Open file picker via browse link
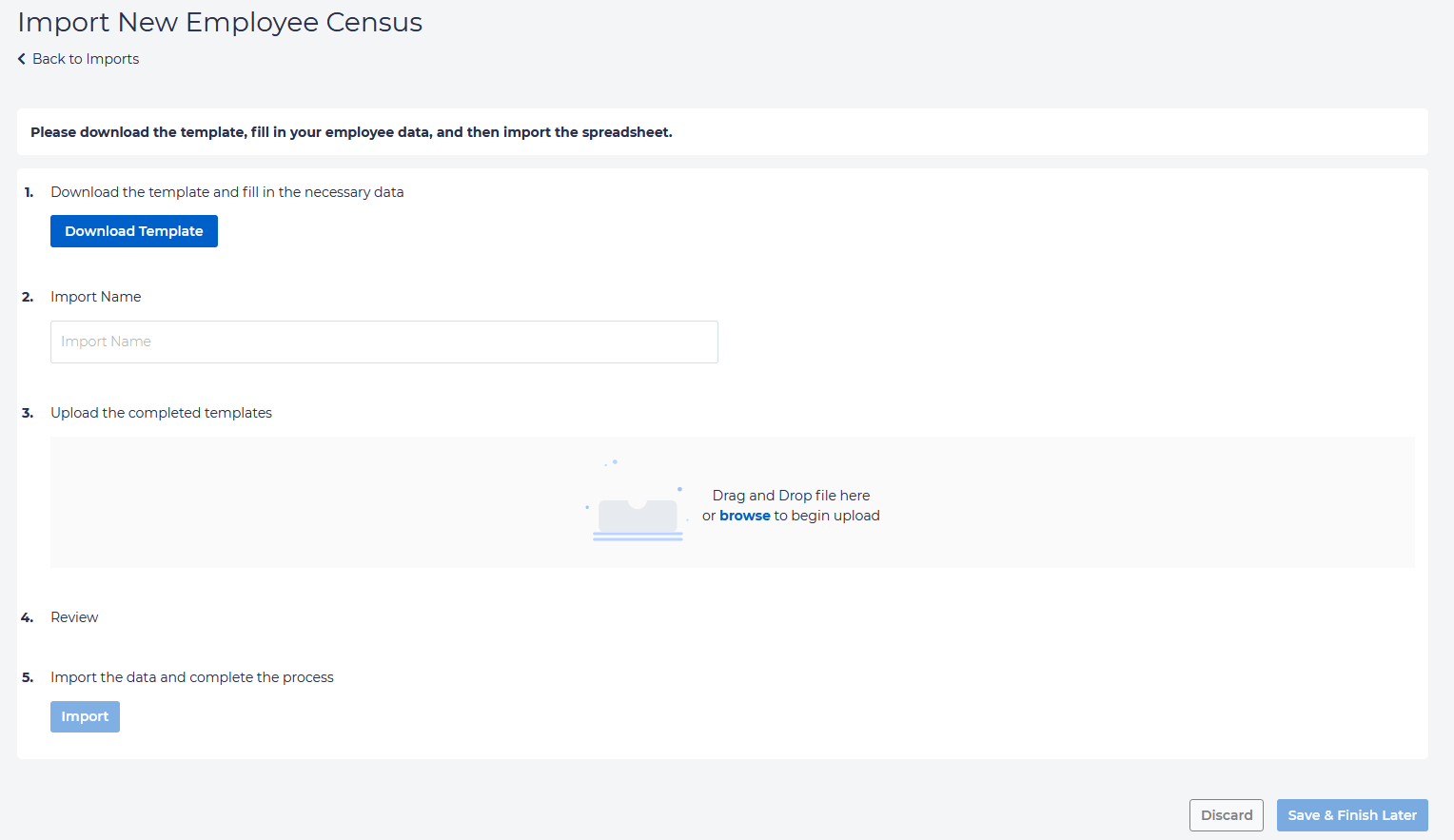The image size is (1454, 840). [744, 516]
